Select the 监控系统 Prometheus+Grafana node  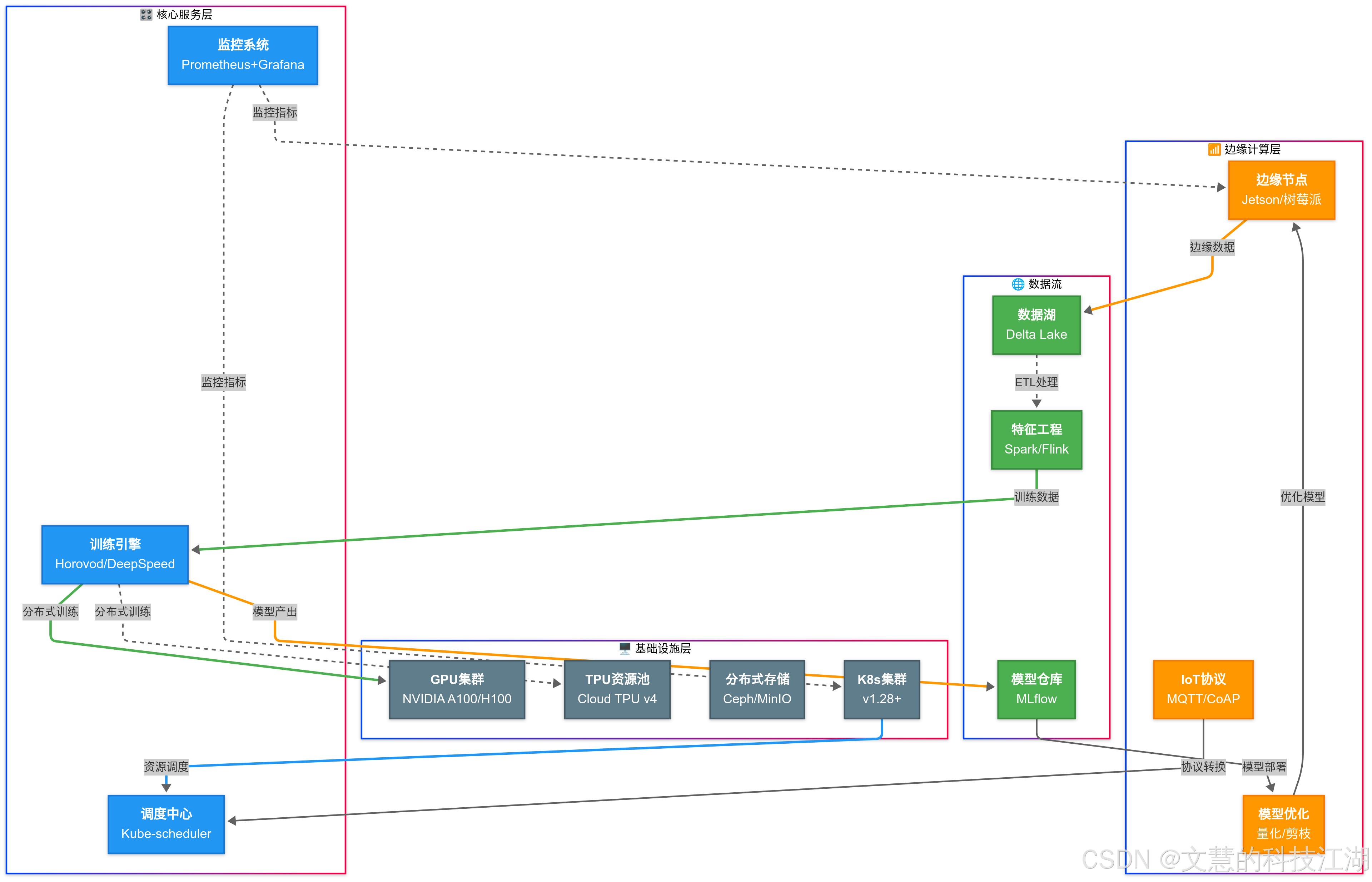243,55
